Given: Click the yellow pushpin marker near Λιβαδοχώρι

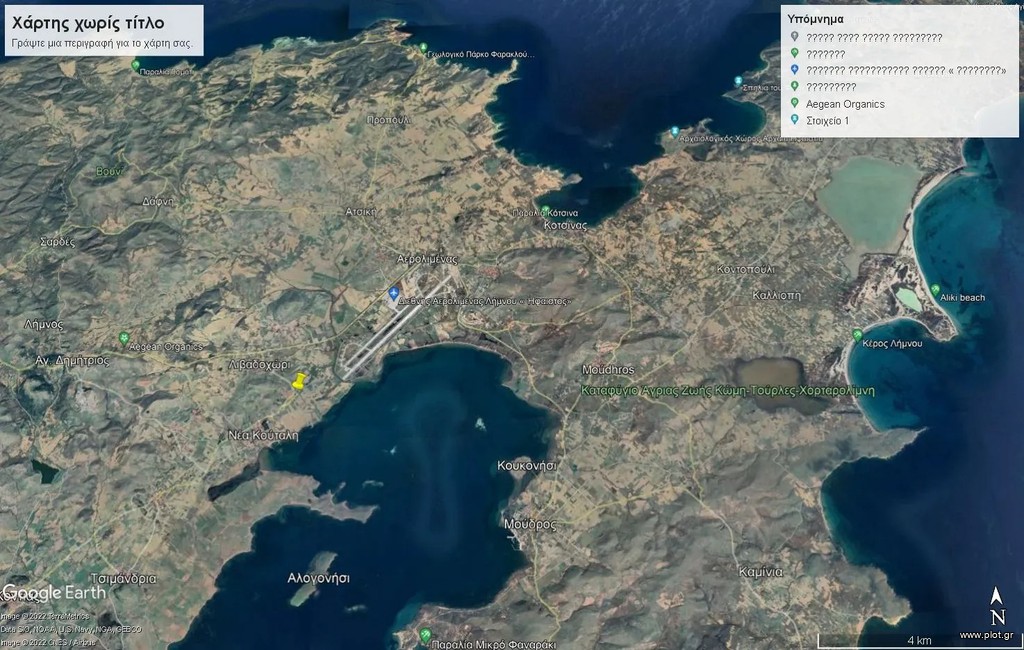Looking at the screenshot, I should coord(299,381).
